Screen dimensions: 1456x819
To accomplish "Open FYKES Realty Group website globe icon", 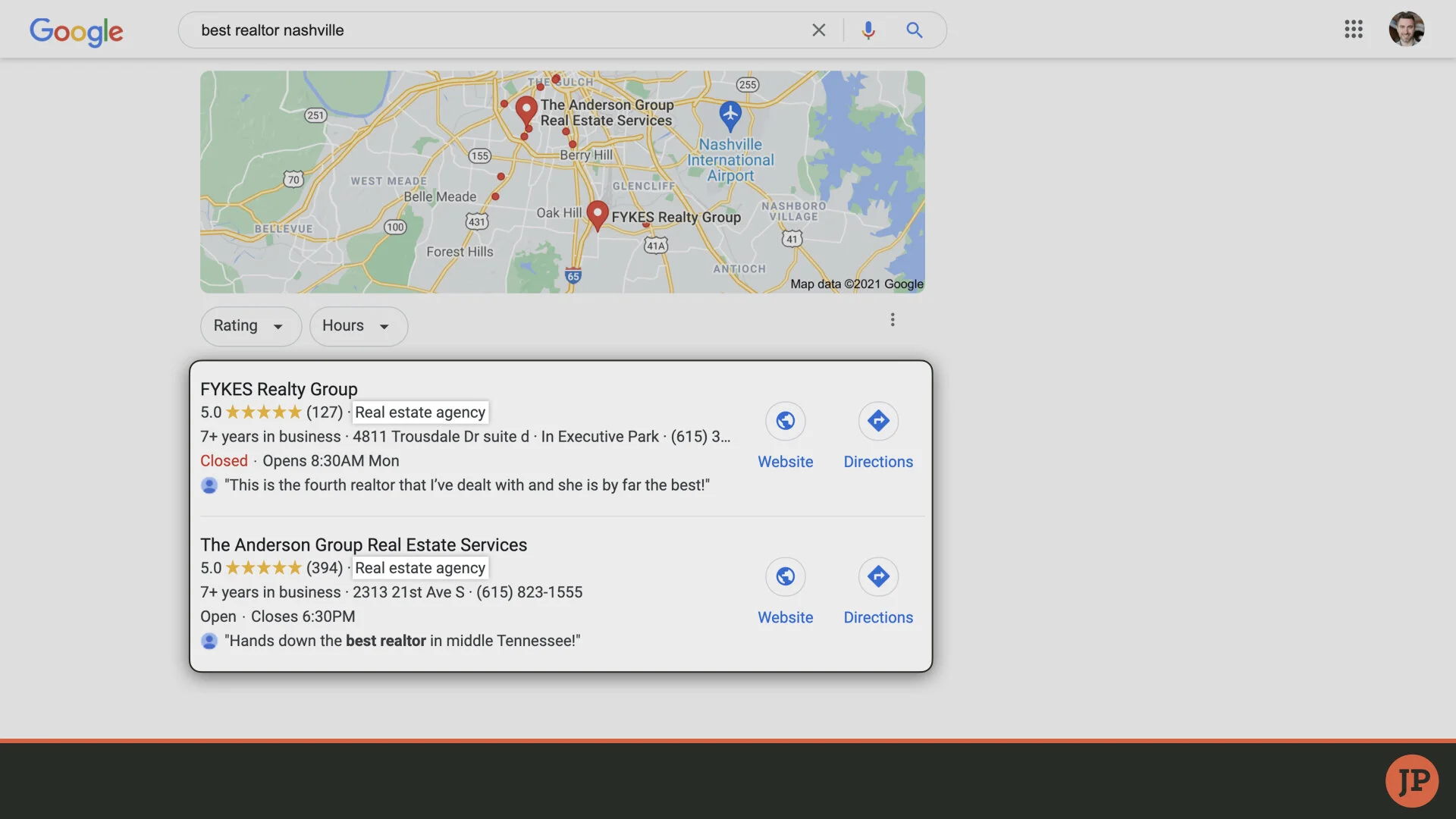I will coord(785,421).
